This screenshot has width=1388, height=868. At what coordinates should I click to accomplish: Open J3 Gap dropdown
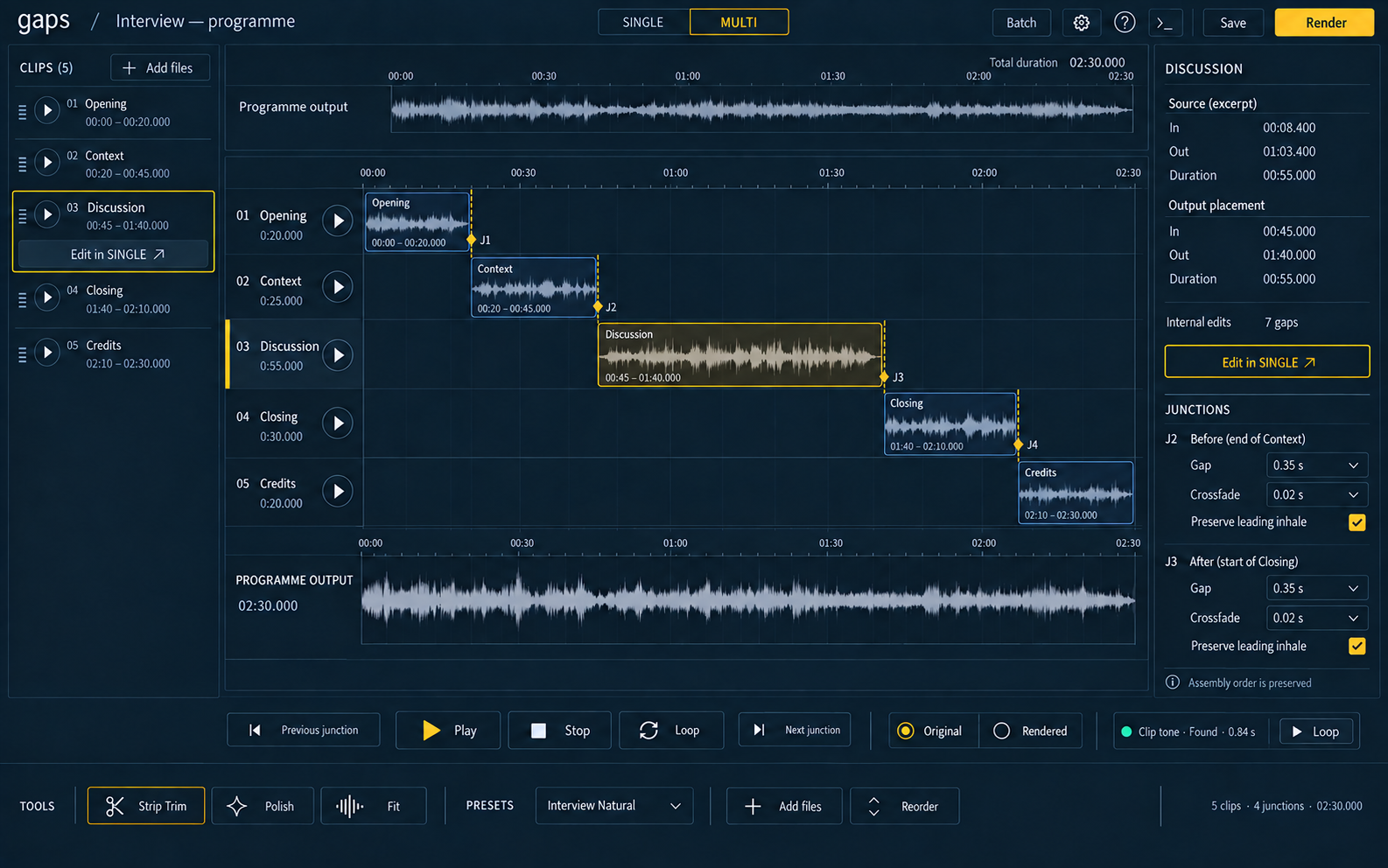[x=1317, y=589]
